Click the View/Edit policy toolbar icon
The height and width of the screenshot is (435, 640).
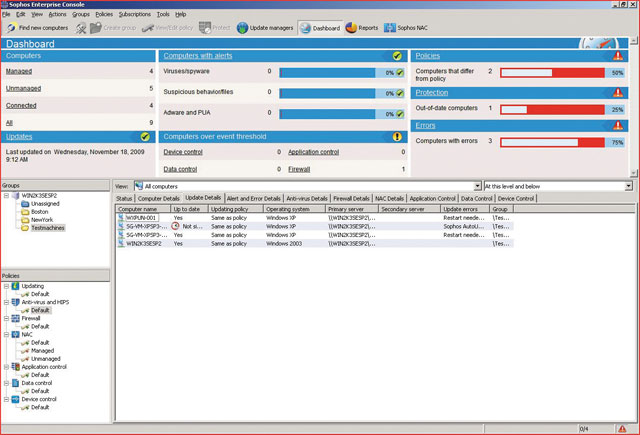(148, 28)
